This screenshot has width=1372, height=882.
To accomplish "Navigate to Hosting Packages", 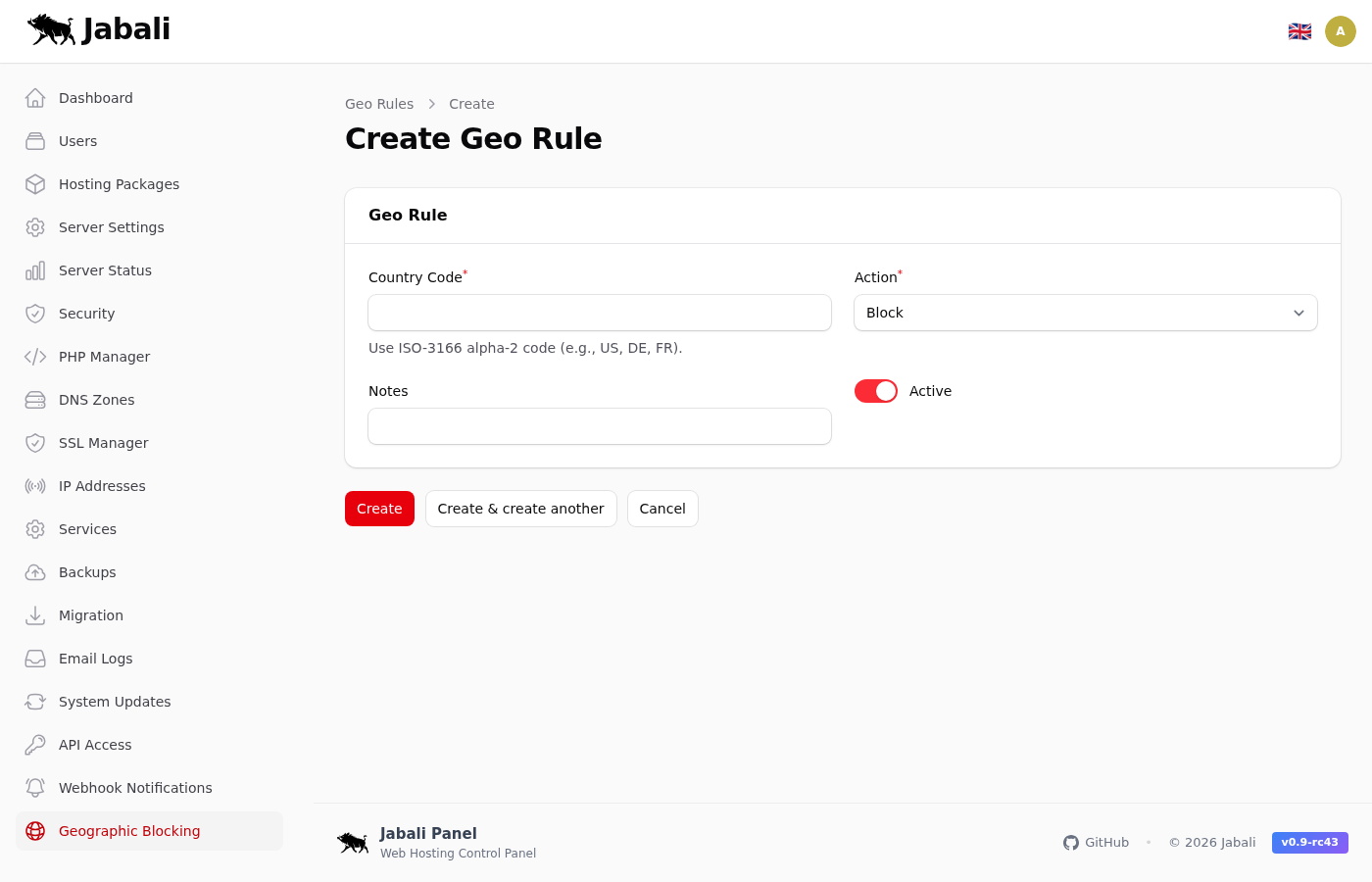I will coord(119,184).
